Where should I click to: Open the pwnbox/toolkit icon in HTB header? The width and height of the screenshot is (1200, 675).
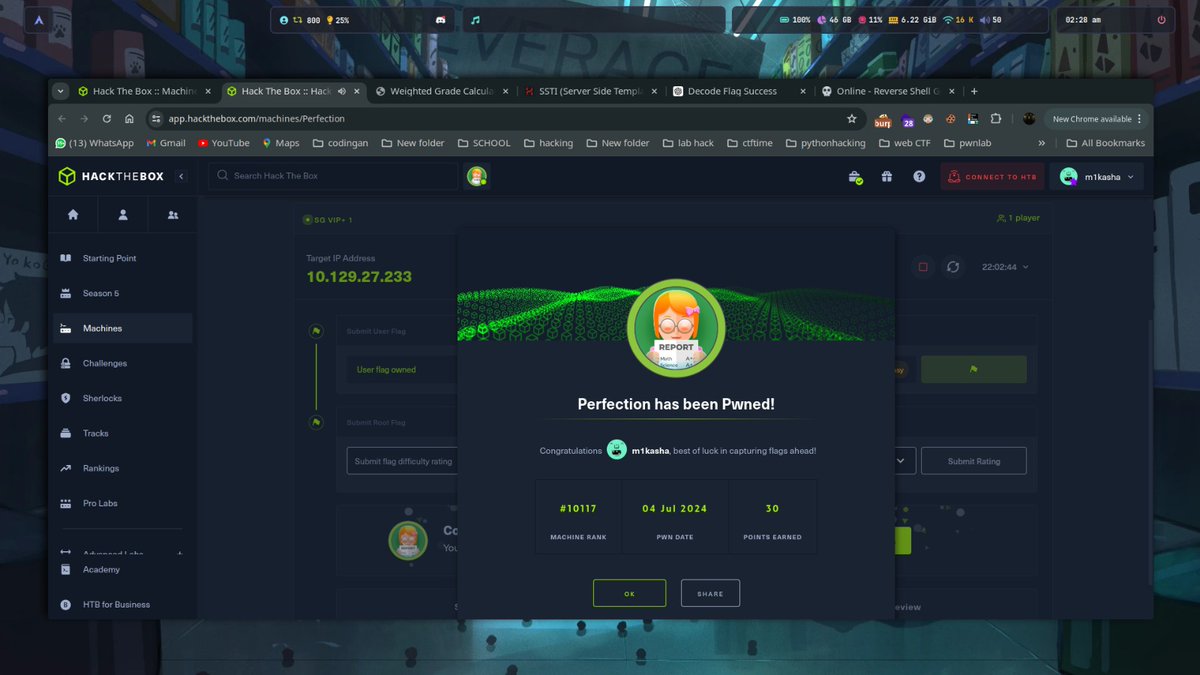tap(855, 177)
